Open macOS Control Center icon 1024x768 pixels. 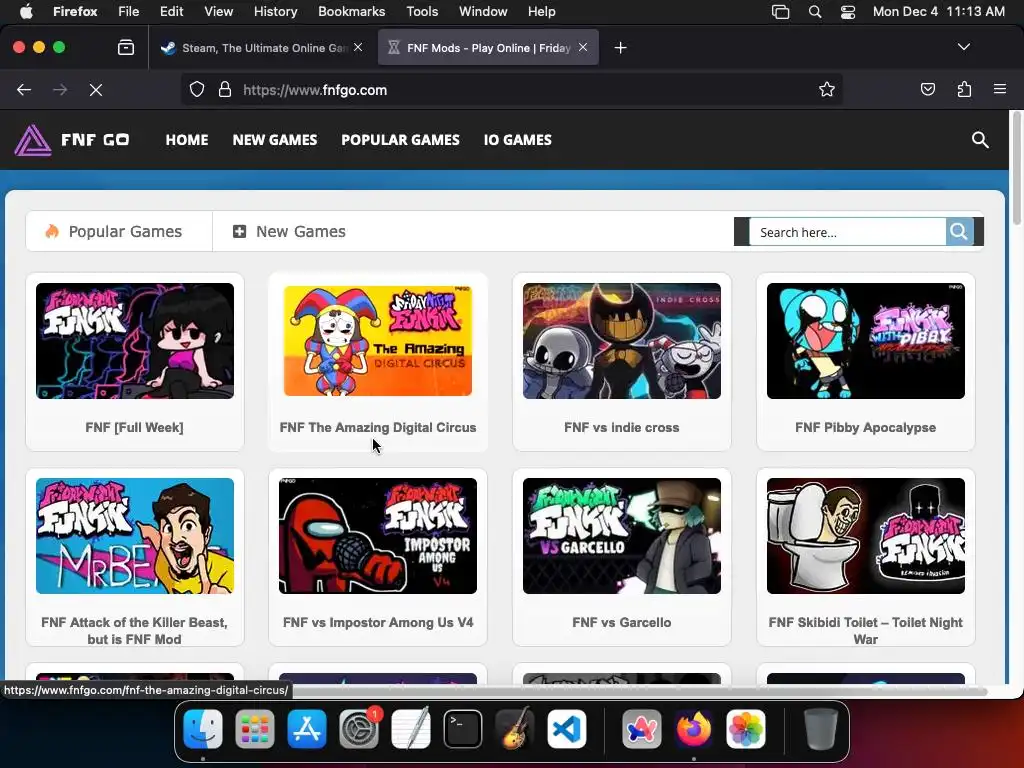(848, 12)
